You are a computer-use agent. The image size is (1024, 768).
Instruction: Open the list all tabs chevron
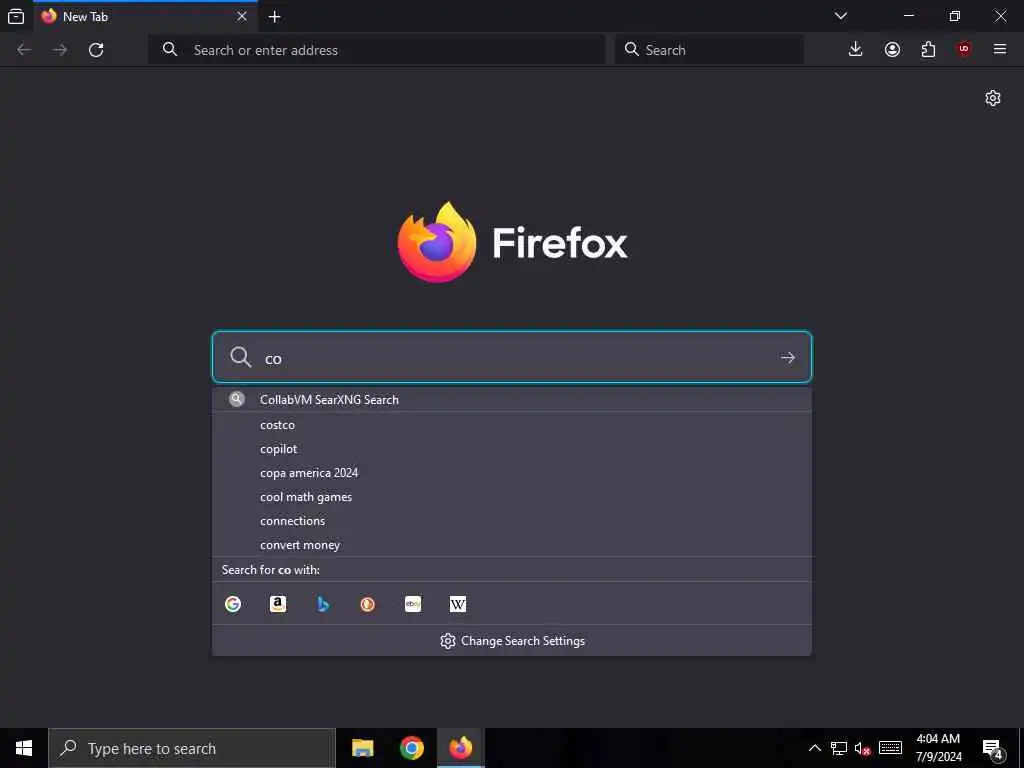840,16
